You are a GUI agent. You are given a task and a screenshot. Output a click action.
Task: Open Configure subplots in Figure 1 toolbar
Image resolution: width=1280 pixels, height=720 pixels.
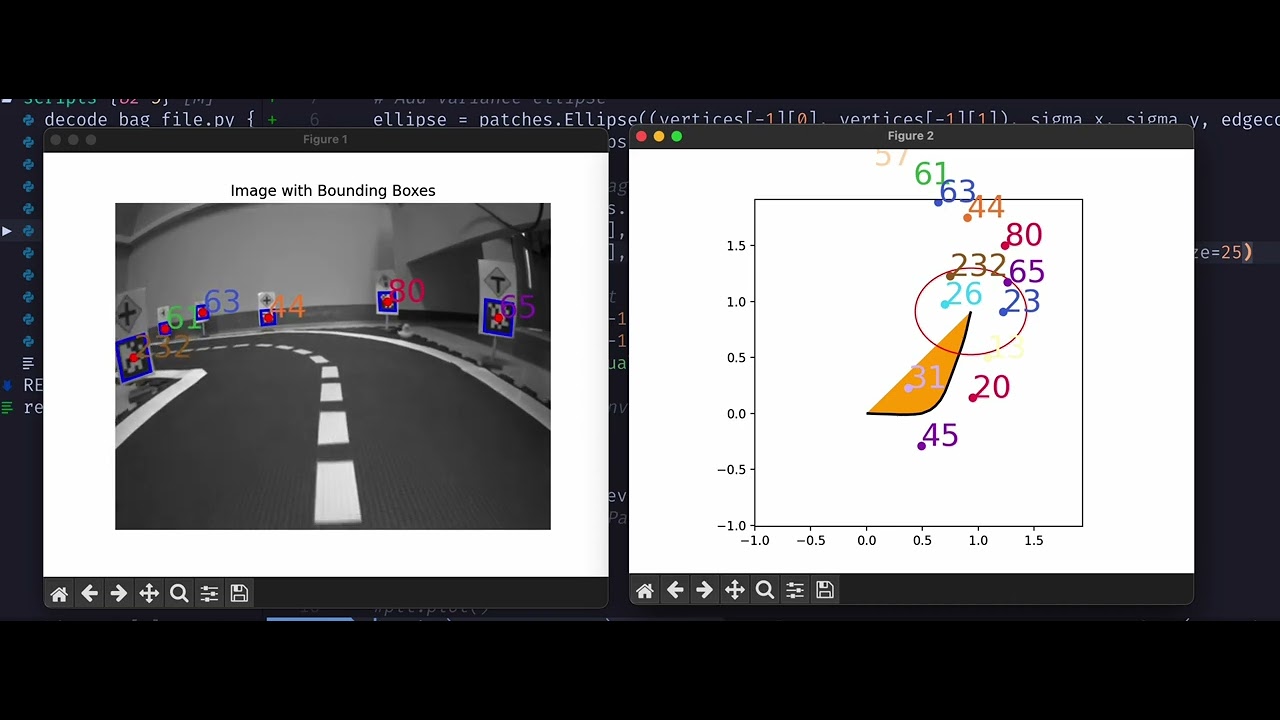pos(209,594)
